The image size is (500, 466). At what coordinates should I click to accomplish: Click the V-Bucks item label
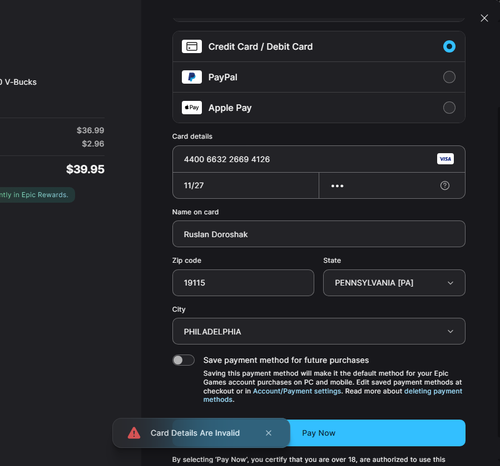click(18, 82)
